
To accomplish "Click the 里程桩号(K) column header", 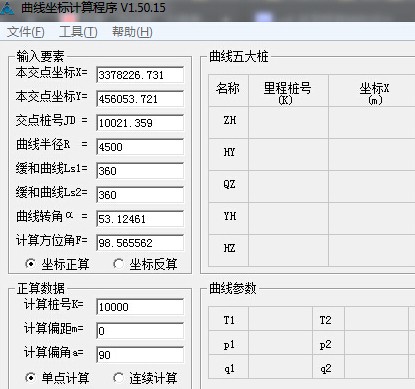I will 288,90.
